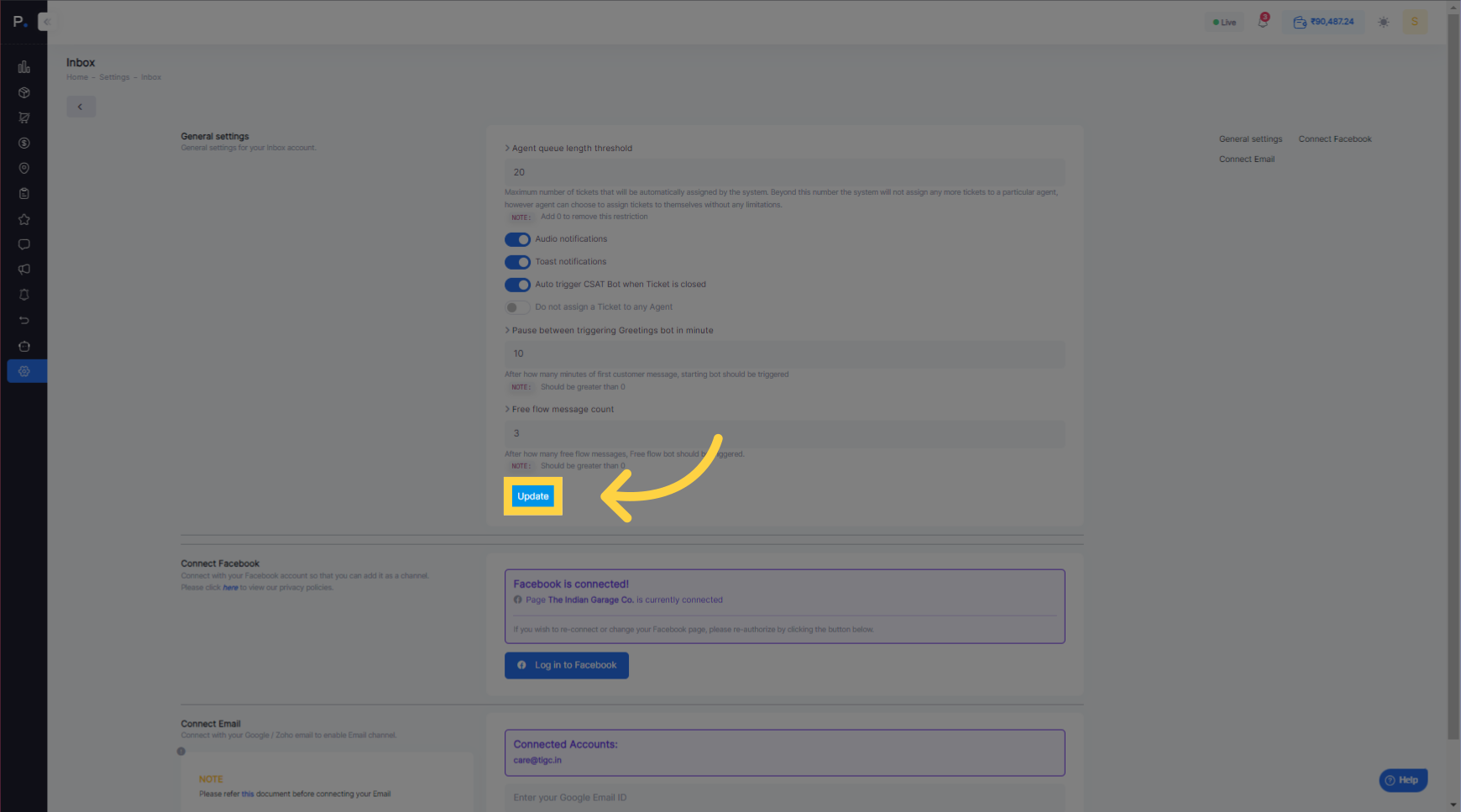The image size is (1461, 812).
Task: Click the info icon beside Facebook page text
Action: [x=518, y=600]
